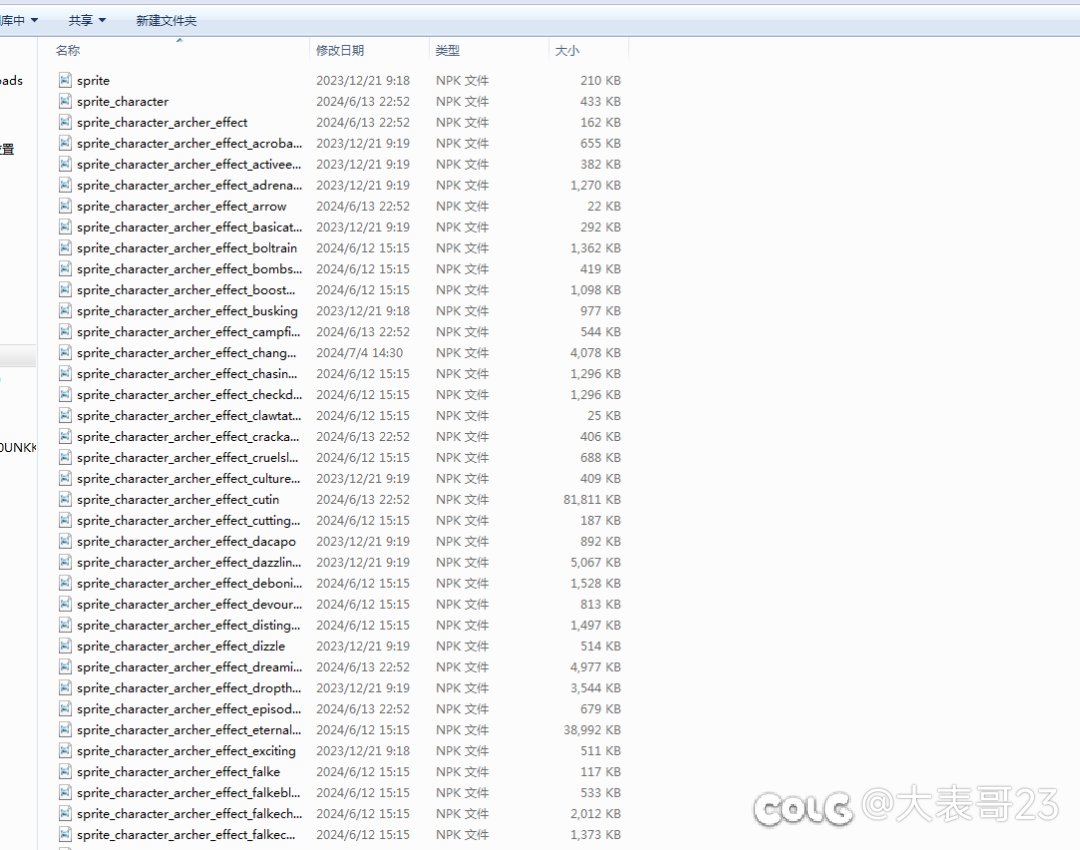Select the icon of the culture file
The width and height of the screenshot is (1080, 850).
(x=65, y=478)
